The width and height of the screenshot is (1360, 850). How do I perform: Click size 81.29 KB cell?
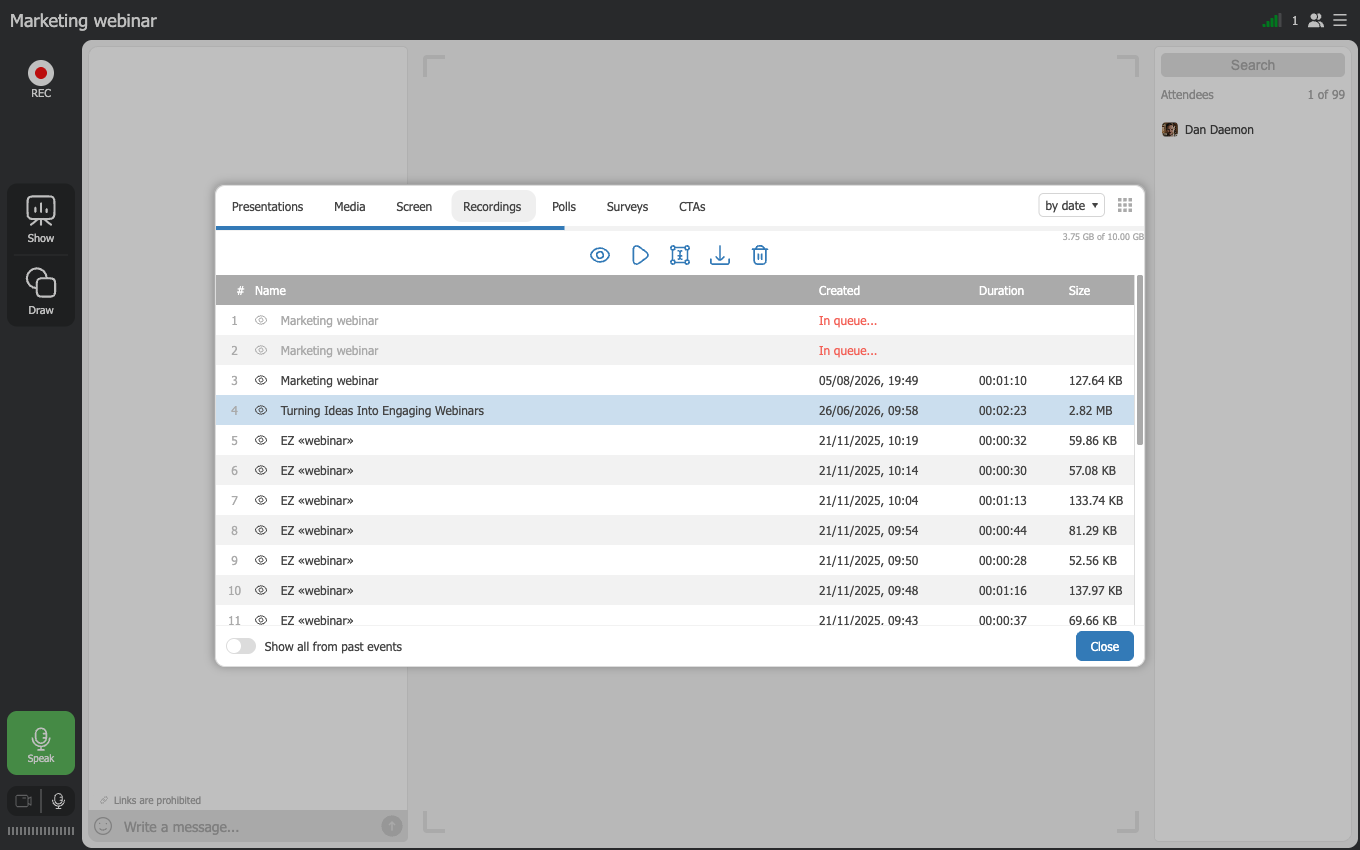tap(1093, 531)
